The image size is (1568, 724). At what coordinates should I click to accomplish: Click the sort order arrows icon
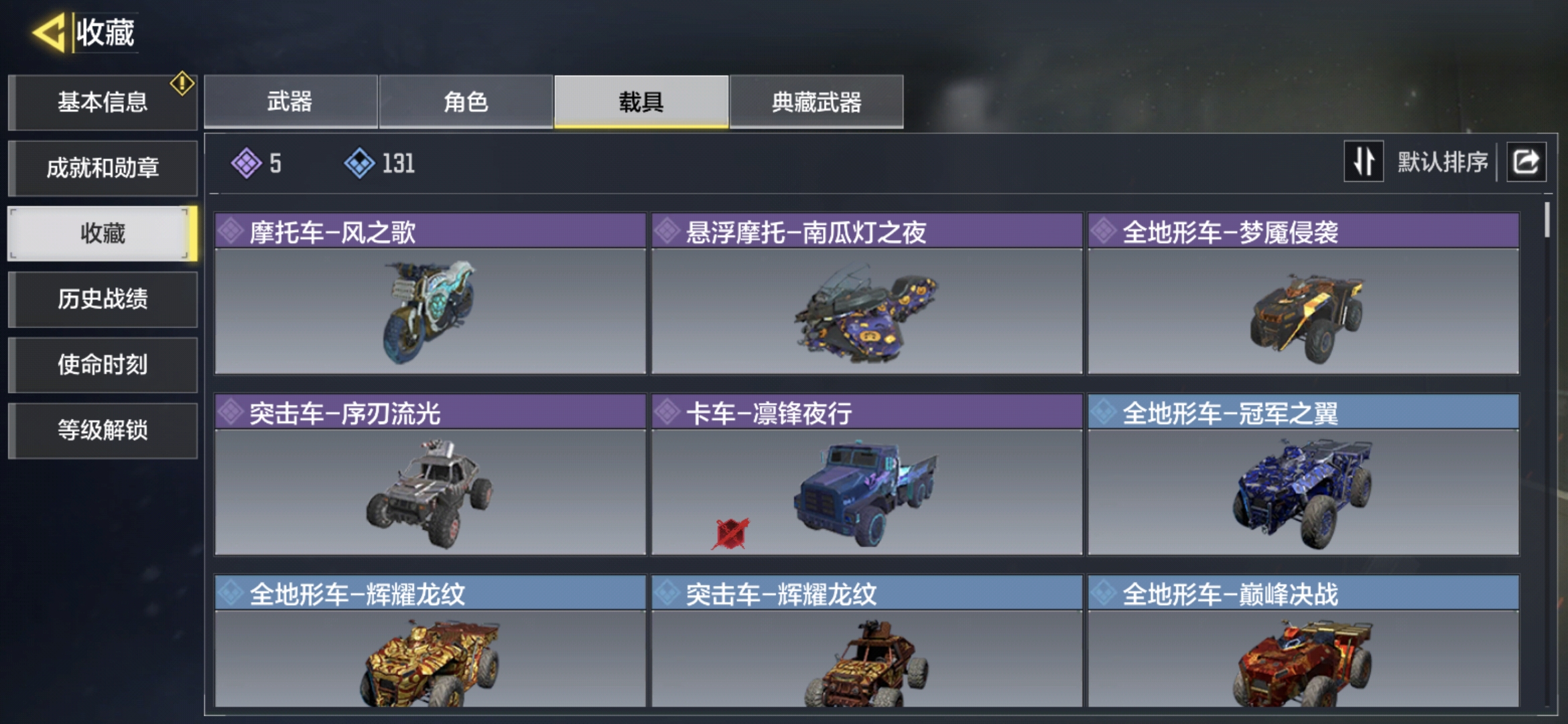1364,162
